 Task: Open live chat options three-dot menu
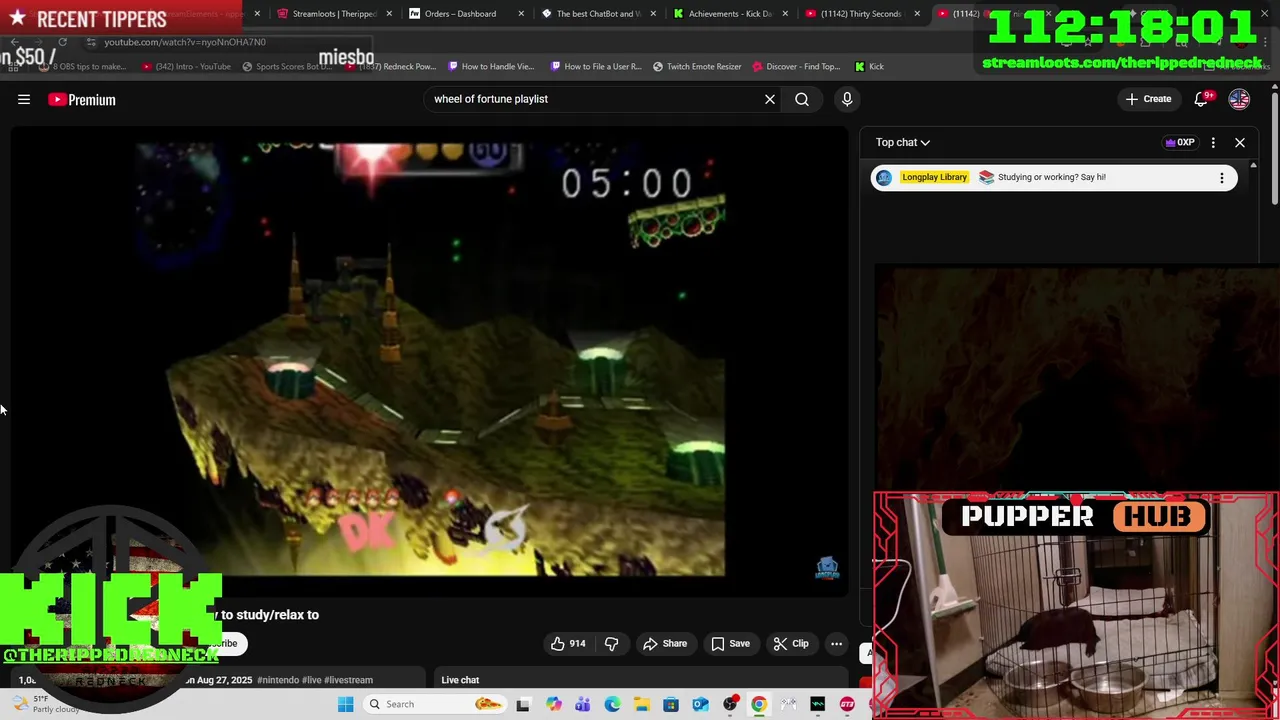[x=1213, y=142]
